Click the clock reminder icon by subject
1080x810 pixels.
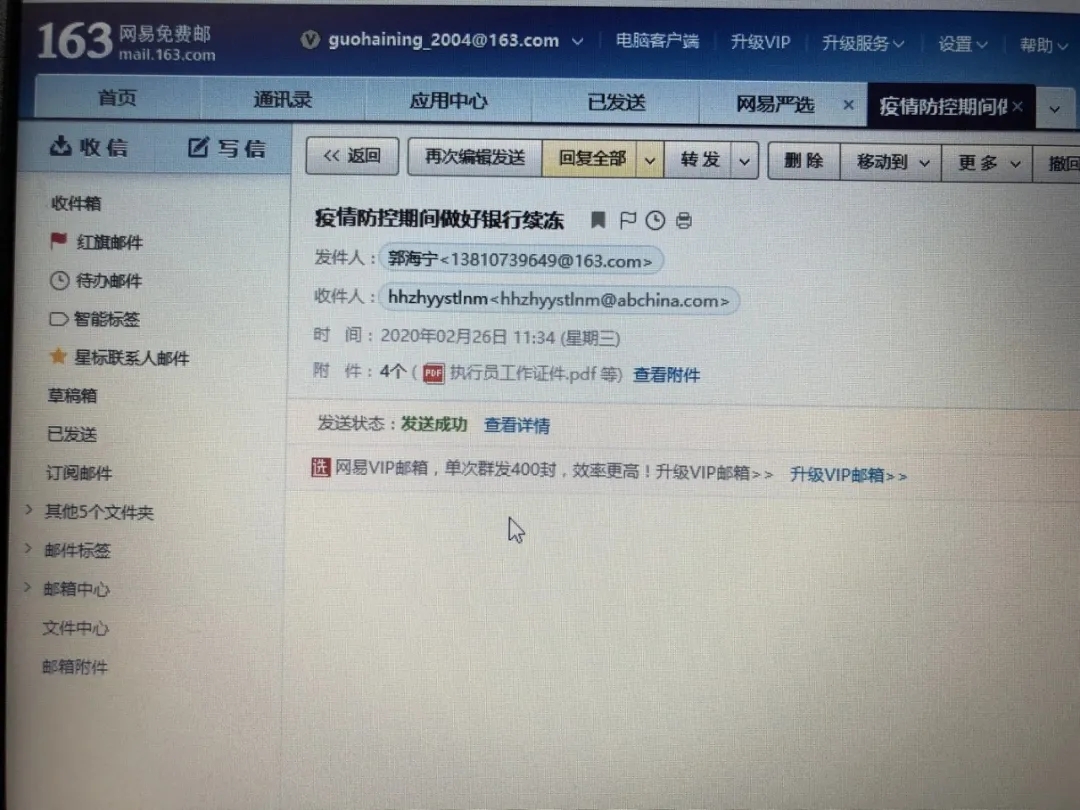coord(655,220)
